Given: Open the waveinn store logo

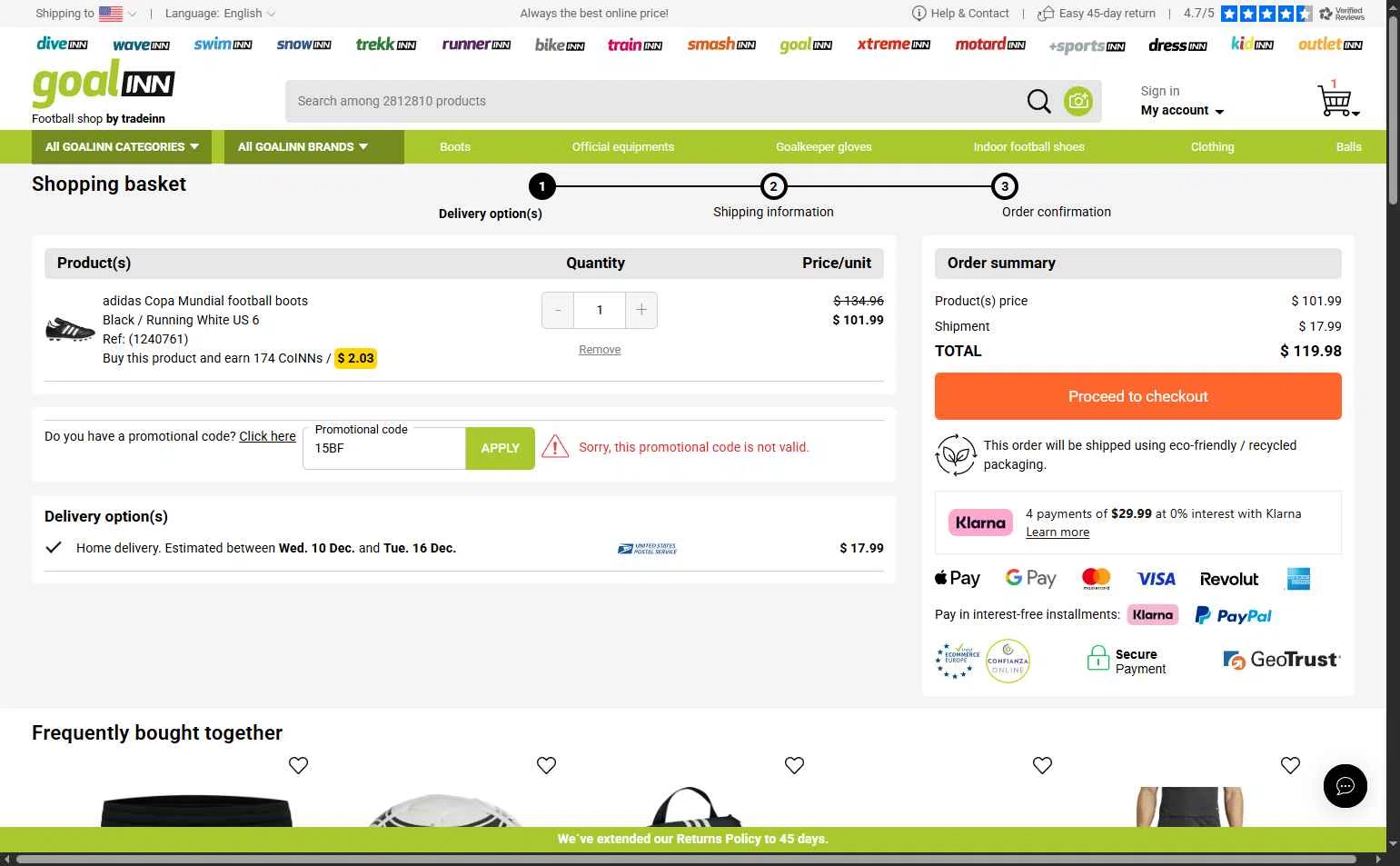Looking at the screenshot, I should click(x=141, y=45).
